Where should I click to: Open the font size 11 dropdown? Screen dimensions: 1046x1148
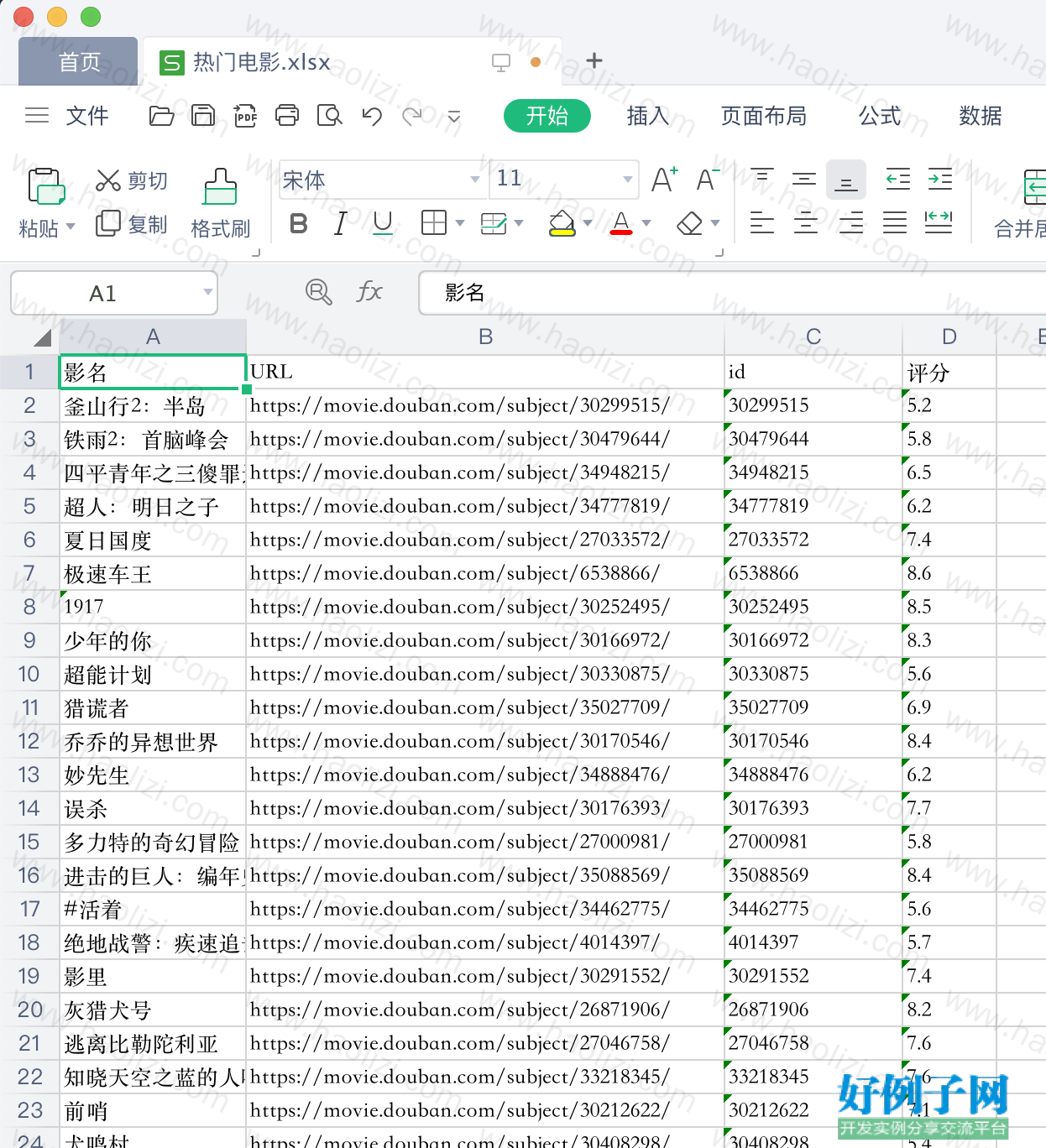pyautogui.click(x=627, y=180)
